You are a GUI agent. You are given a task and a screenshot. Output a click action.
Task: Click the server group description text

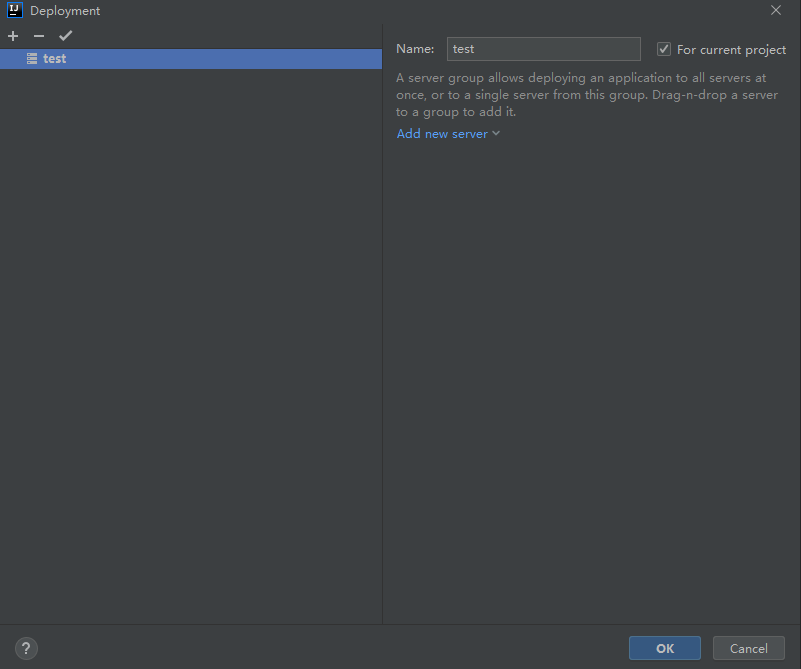[x=587, y=95]
